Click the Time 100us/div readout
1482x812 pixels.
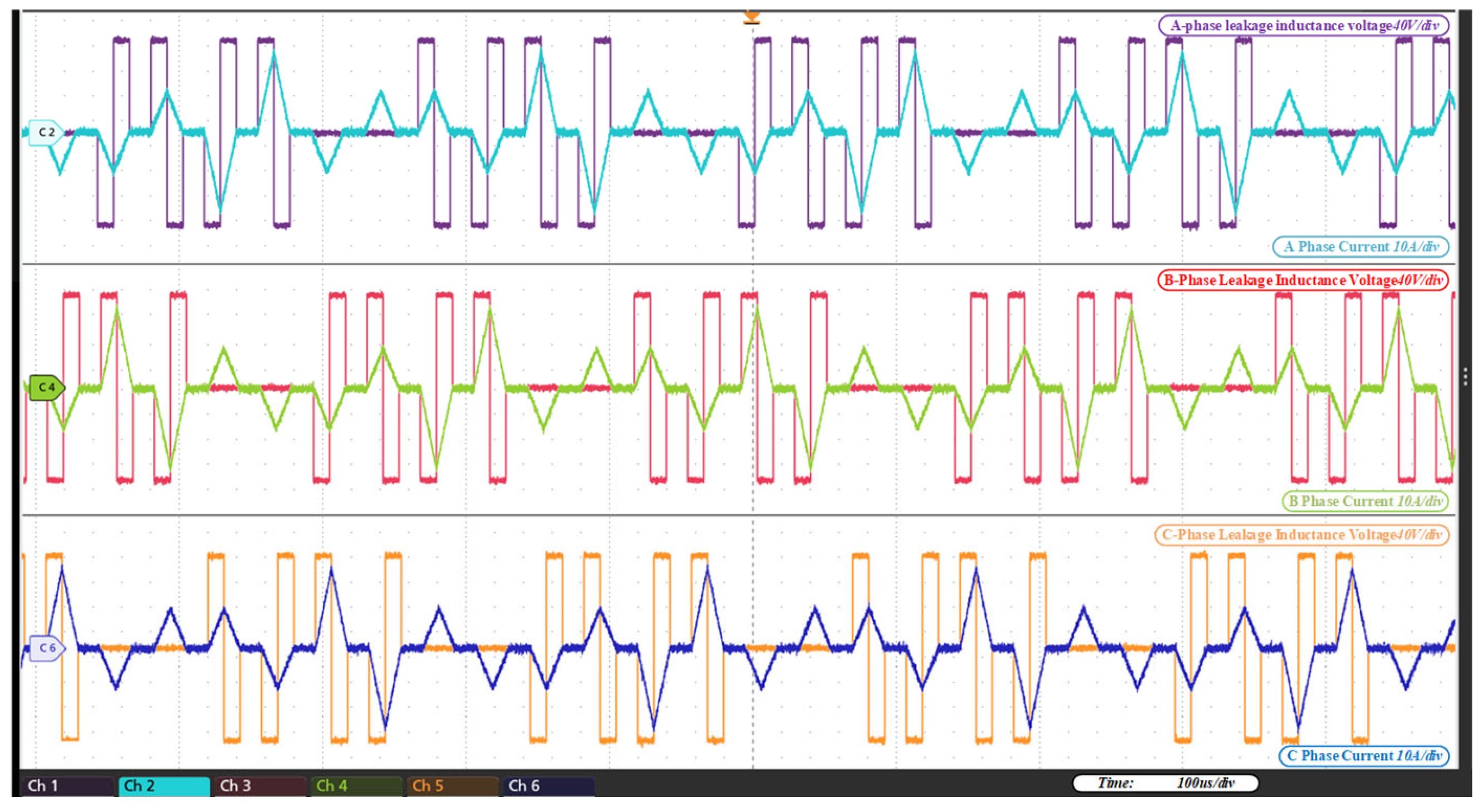pos(1166,783)
